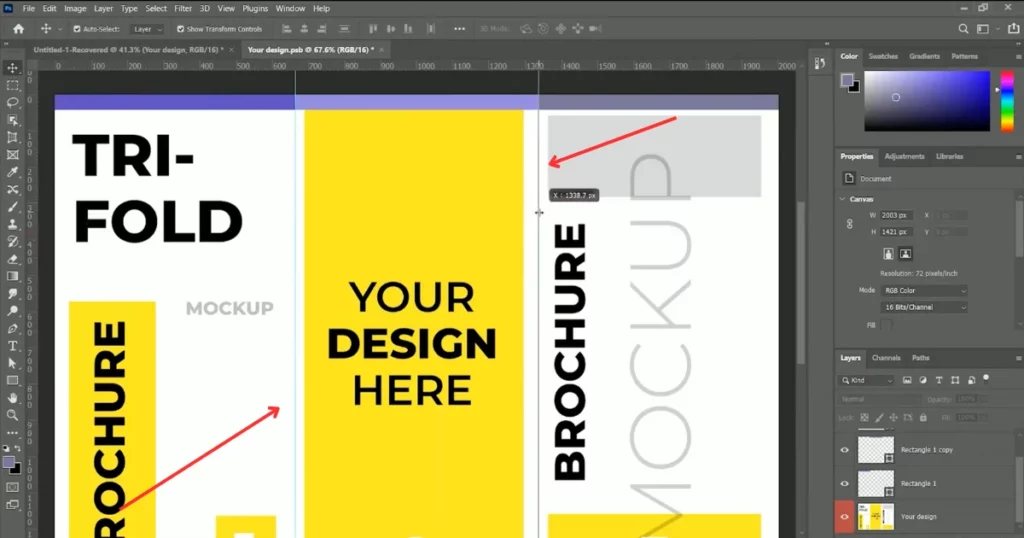Collapse the Canvas section
The width and height of the screenshot is (1024, 538).
click(x=842, y=199)
